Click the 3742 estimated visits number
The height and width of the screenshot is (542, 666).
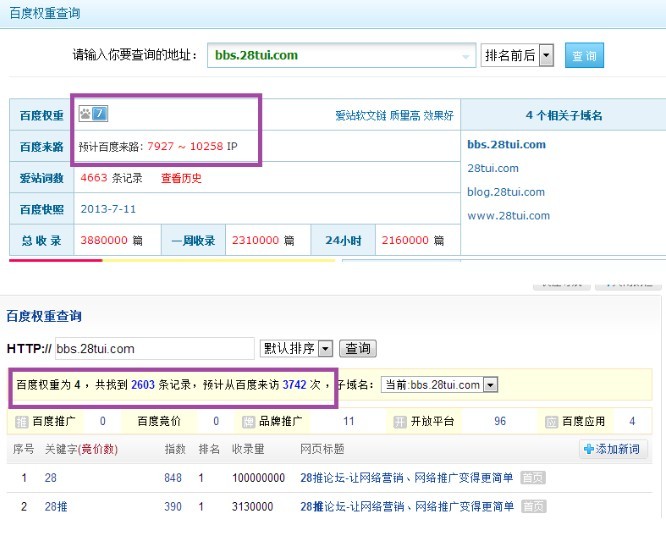[x=294, y=385]
